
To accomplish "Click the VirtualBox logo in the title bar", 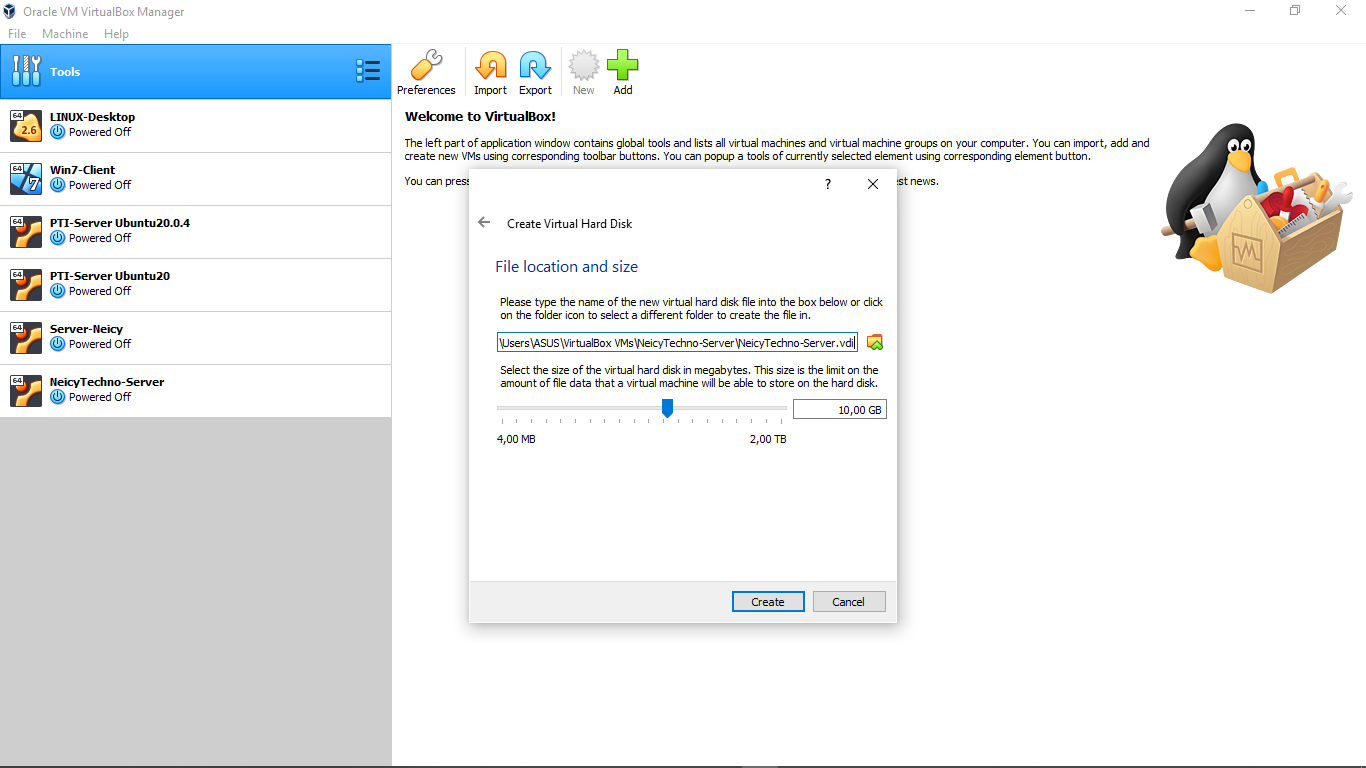I will (x=10, y=11).
